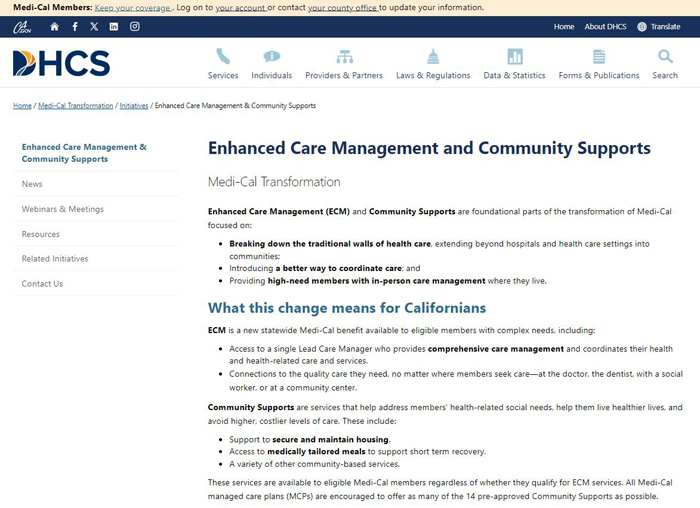
Task: Open the X (Twitter) icon
Action: pos(94,27)
